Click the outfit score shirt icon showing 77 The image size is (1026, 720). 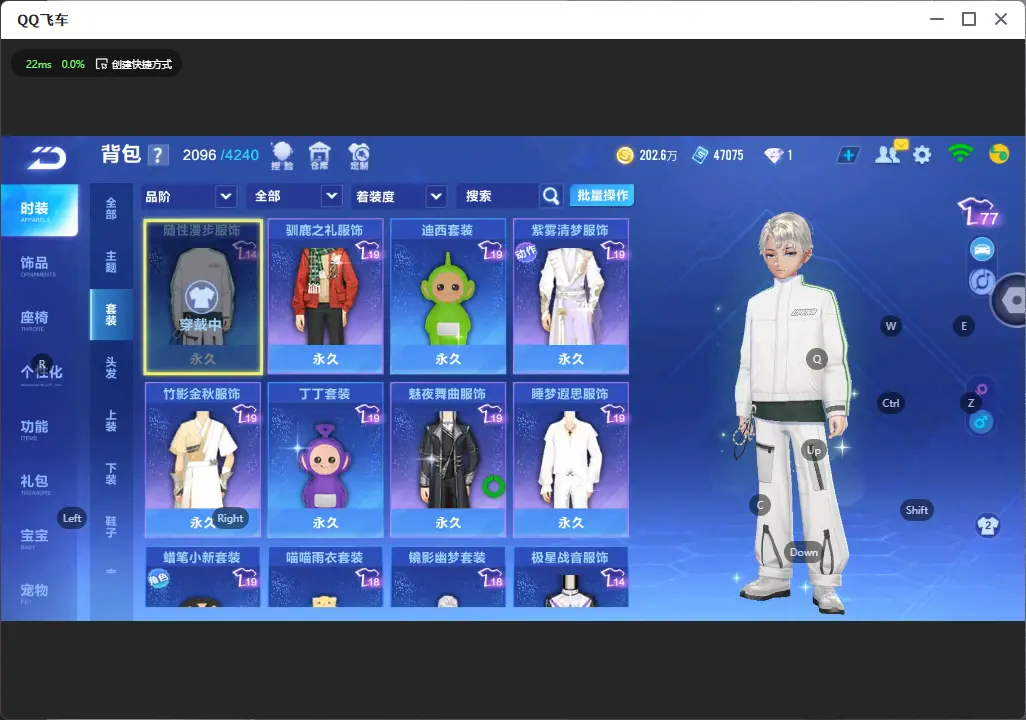pos(980,212)
